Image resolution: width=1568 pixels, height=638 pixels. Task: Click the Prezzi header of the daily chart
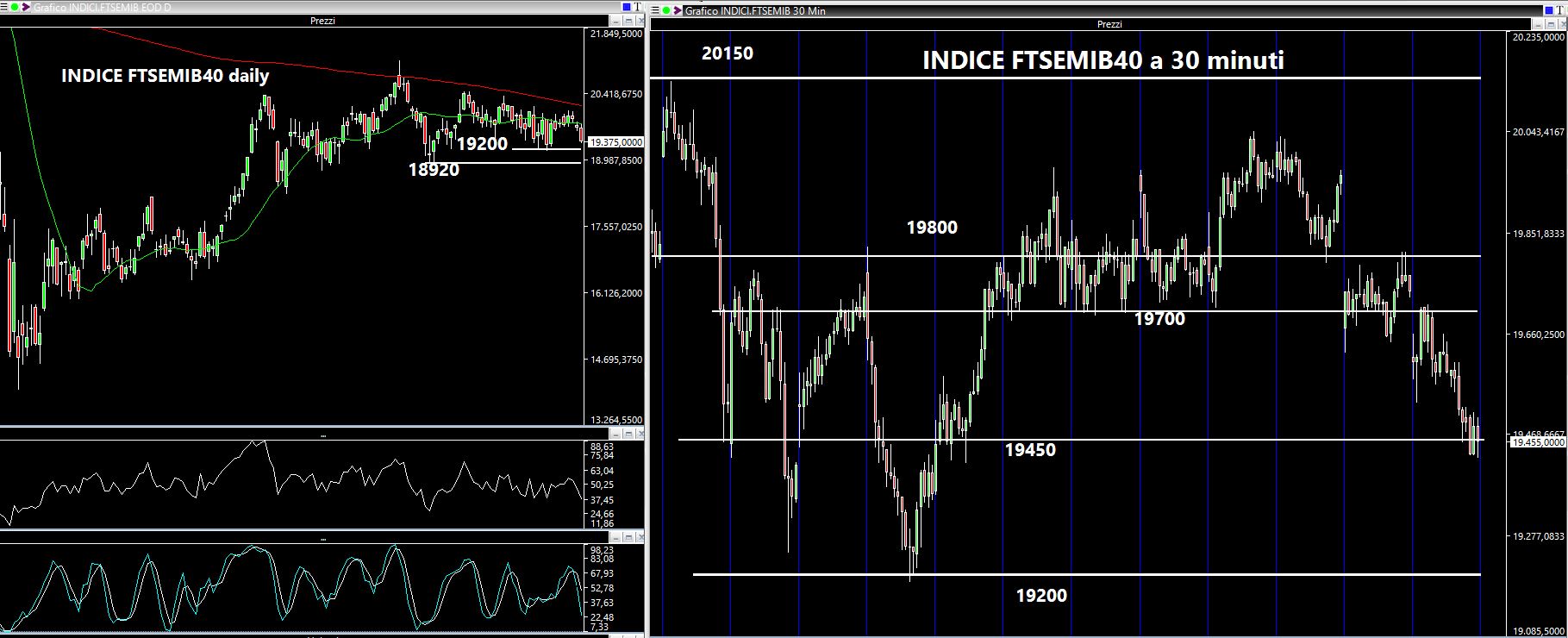322,21
